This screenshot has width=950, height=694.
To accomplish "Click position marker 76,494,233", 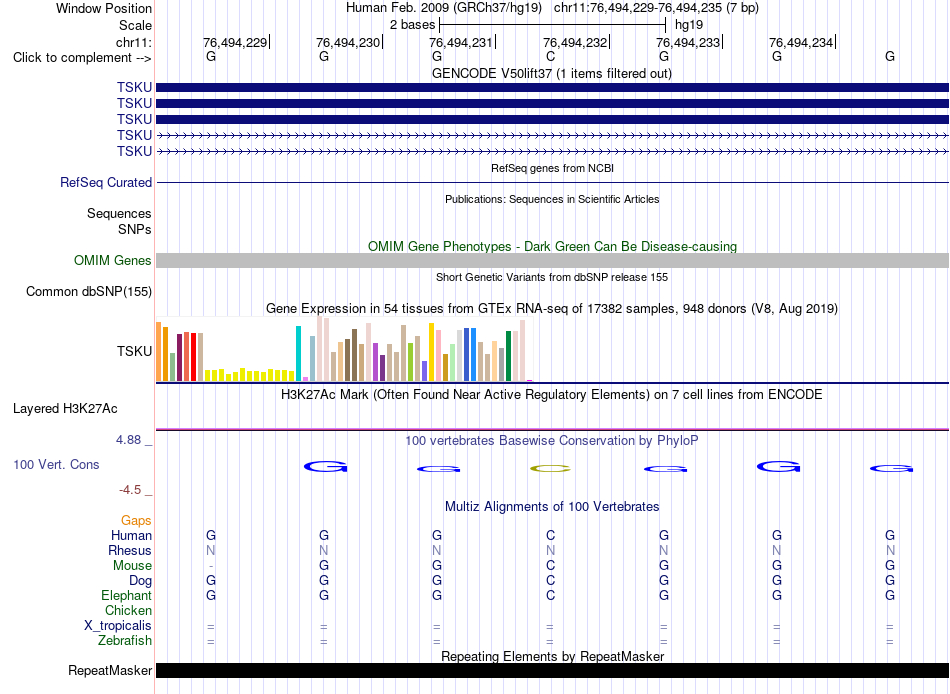I will pyautogui.click(x=688, y=42).
